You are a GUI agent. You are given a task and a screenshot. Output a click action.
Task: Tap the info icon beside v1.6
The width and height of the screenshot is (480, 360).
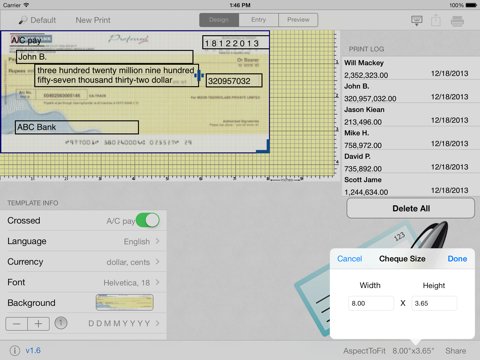(15, 350)
